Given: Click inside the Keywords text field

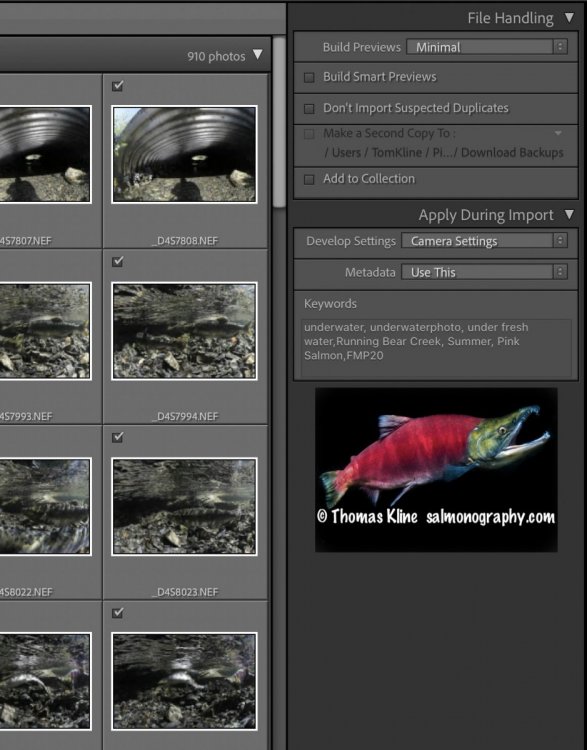Looking at the screenshot, I should point(436,348).
